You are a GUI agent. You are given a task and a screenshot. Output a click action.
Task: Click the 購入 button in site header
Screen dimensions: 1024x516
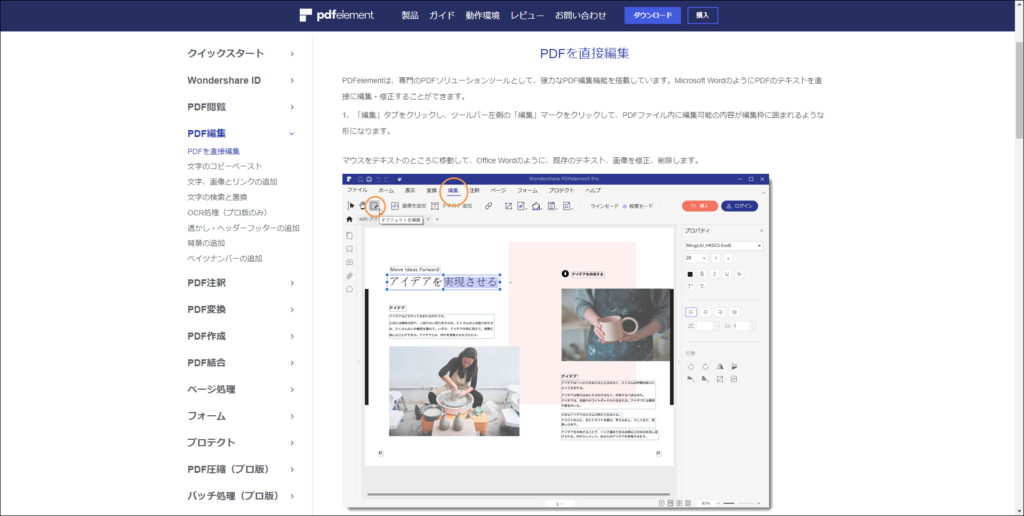pyautogui.click(x=703, y=15)
